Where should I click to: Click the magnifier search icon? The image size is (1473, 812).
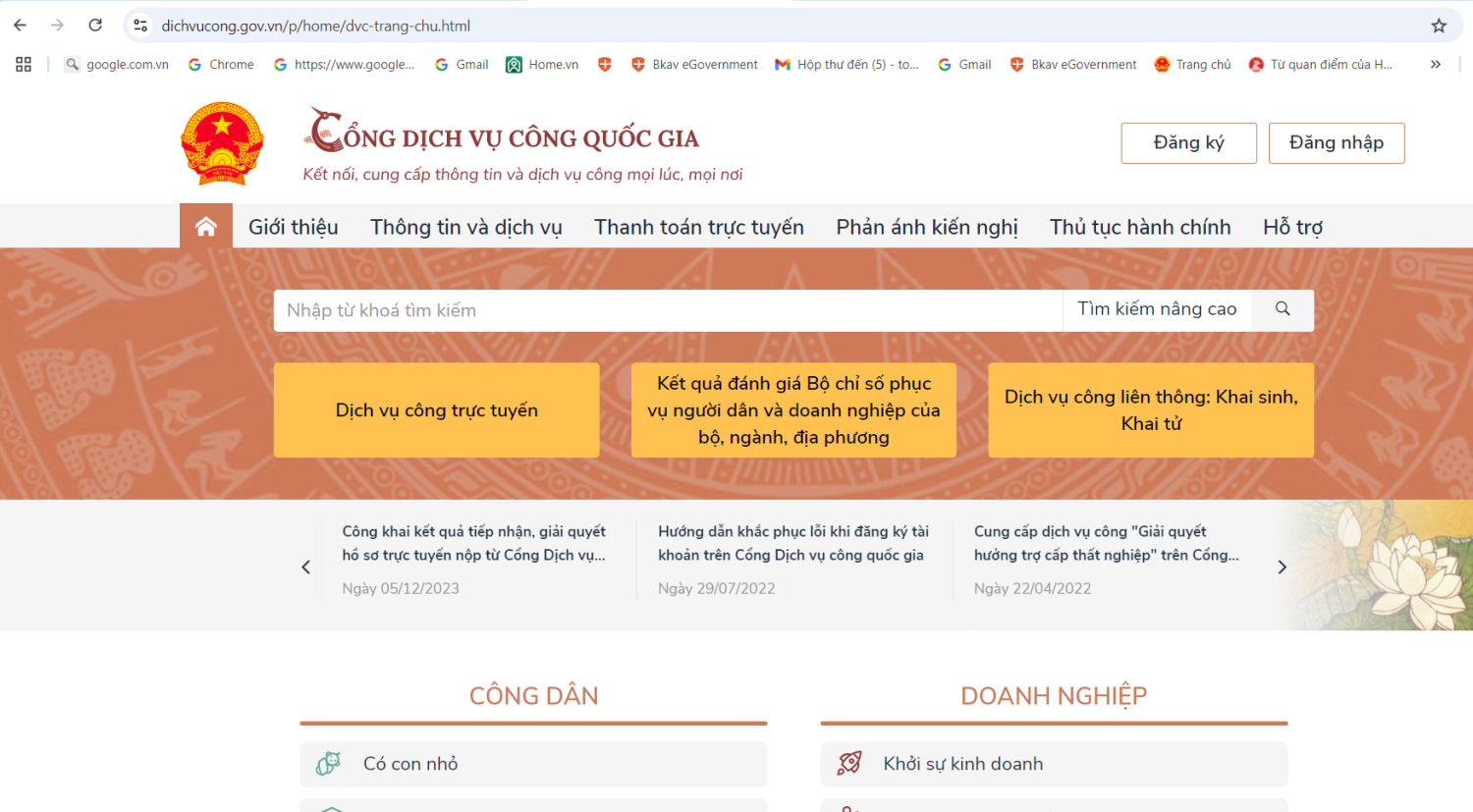[x=1282, y=309]
